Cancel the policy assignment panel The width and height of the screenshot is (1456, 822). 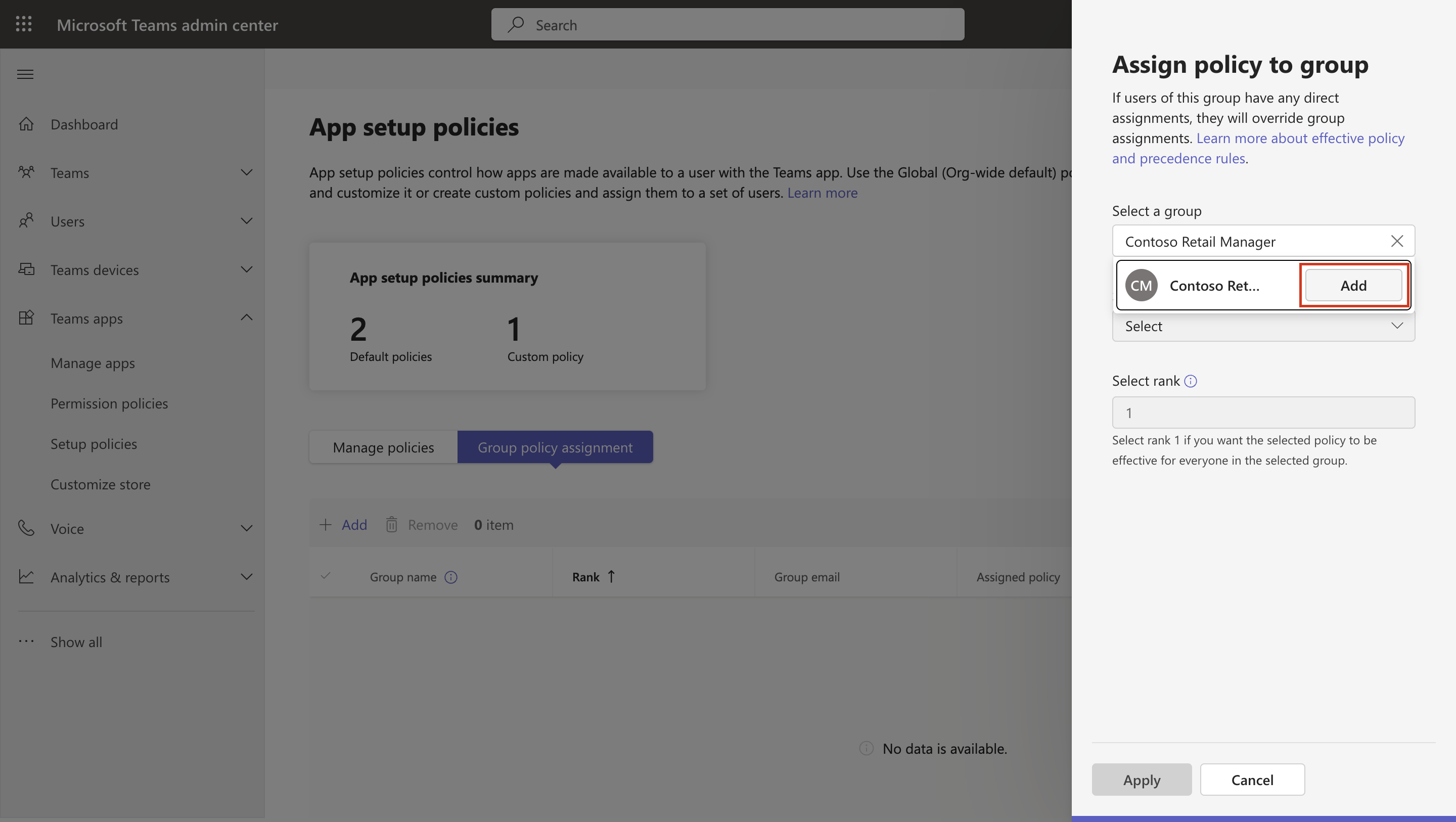tap(1253, 780)
